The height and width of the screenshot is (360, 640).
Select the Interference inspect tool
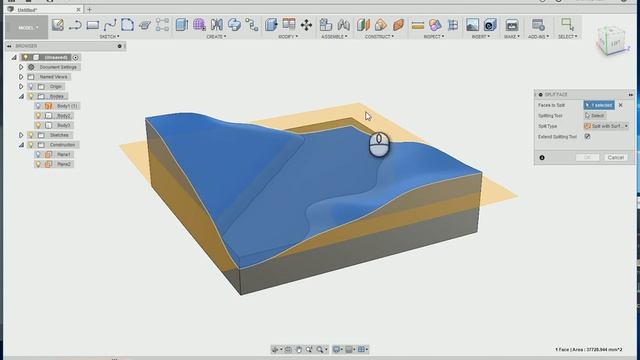coord(435,25)
